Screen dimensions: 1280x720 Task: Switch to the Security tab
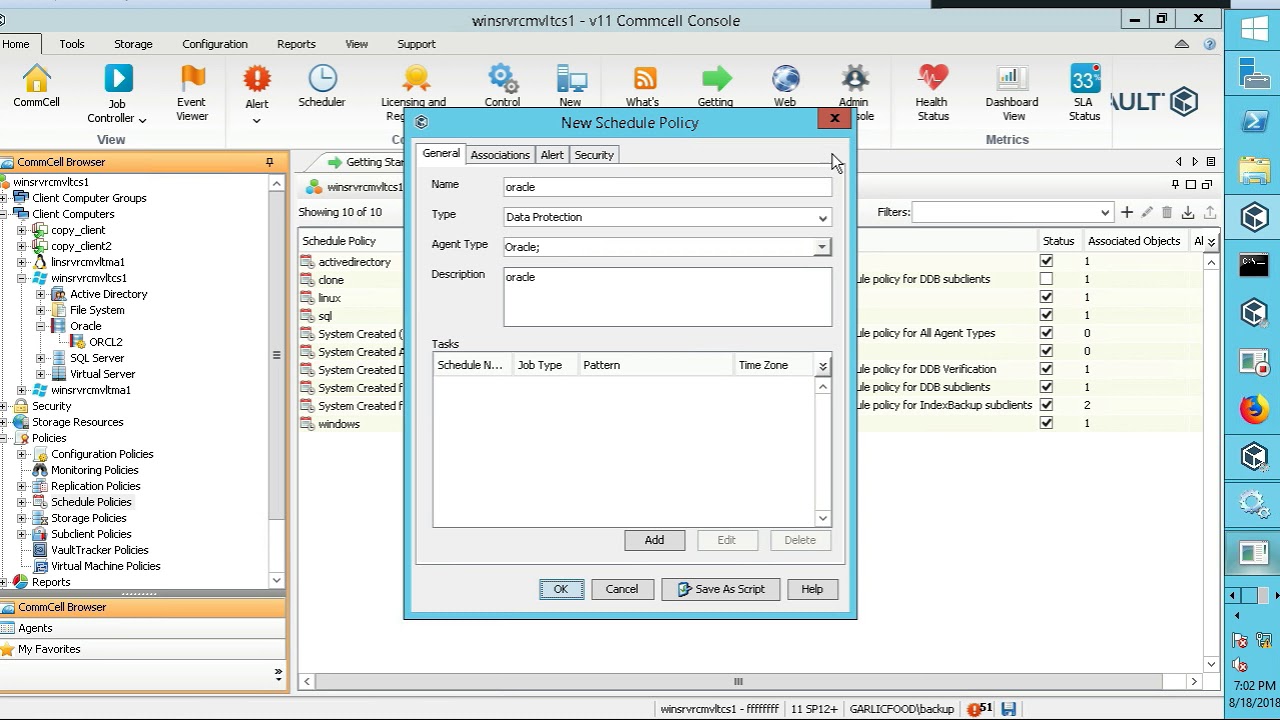point(594,155)
